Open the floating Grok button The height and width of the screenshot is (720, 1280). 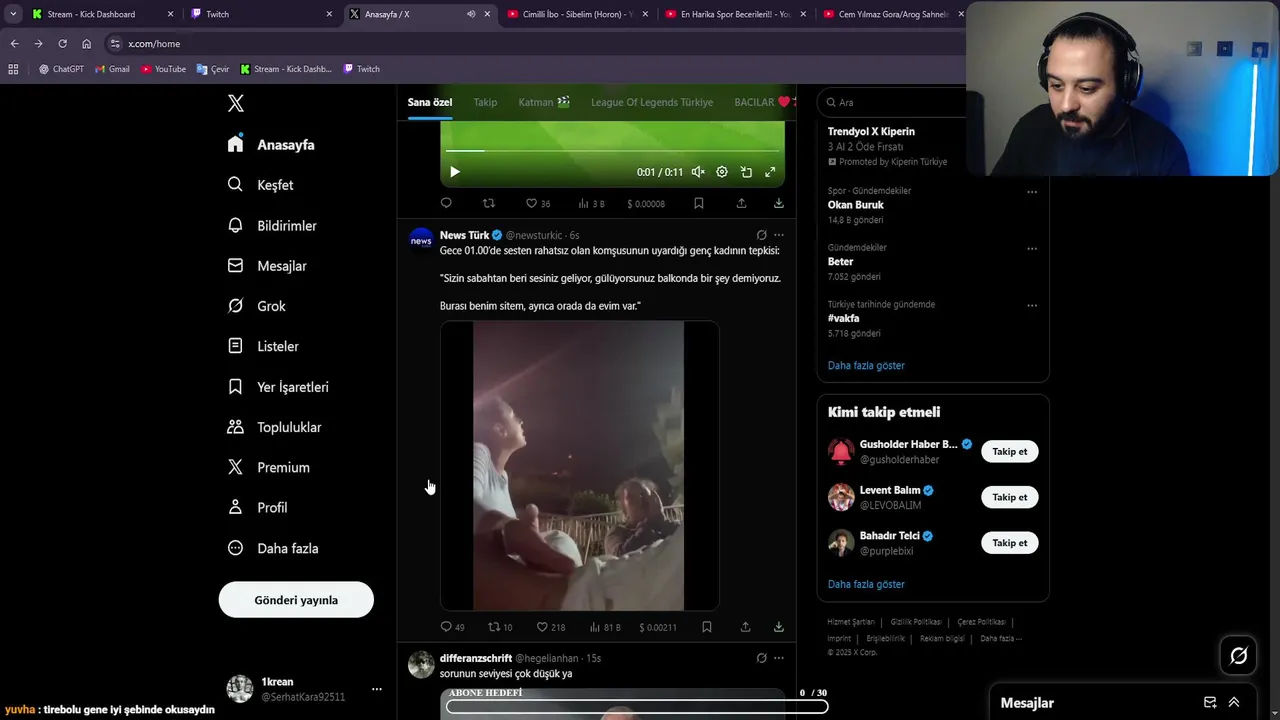pyautogui.click(x=1238, y=656)
